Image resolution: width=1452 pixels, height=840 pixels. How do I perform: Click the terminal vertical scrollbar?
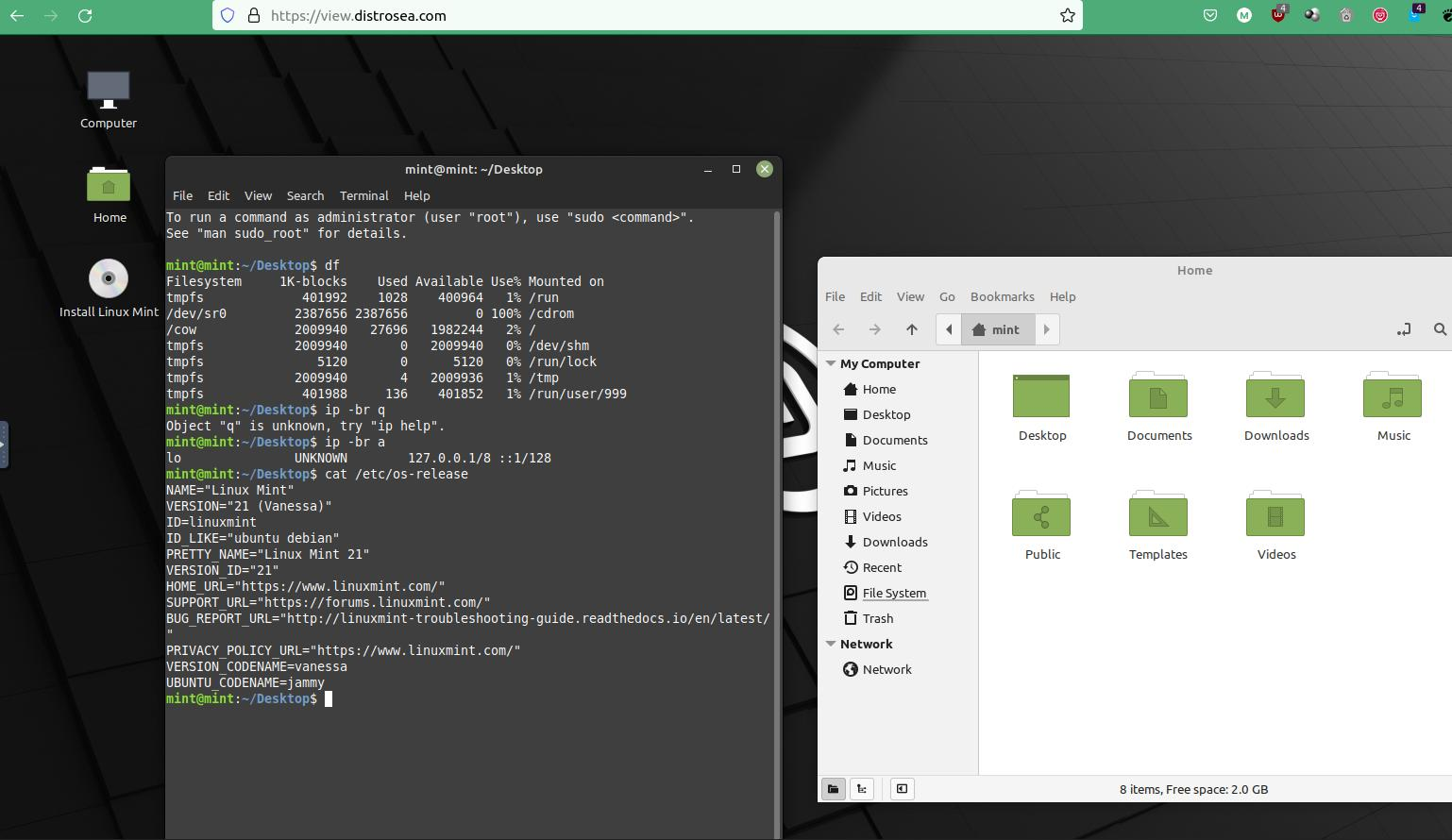(x=777, y=524)
